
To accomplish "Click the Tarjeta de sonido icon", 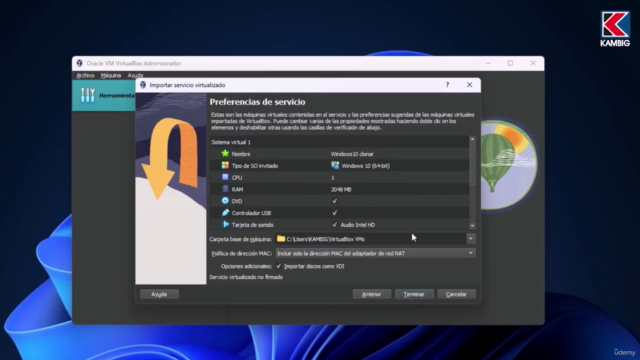I will pyautogui.click(x=225, y=224).
